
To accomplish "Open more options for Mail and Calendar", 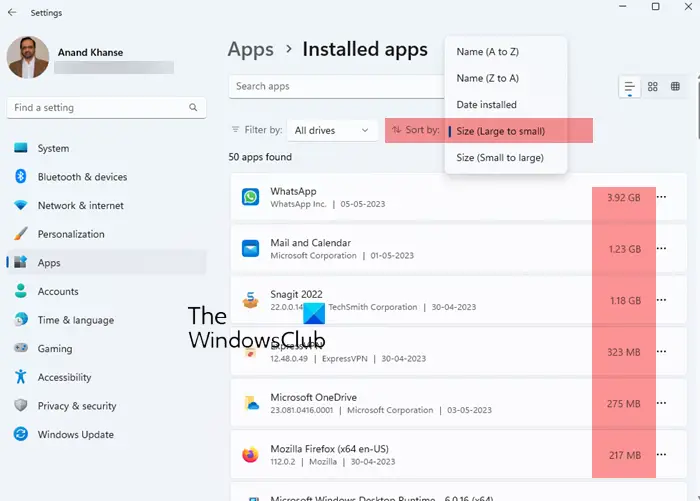I will tap(662, 248).
